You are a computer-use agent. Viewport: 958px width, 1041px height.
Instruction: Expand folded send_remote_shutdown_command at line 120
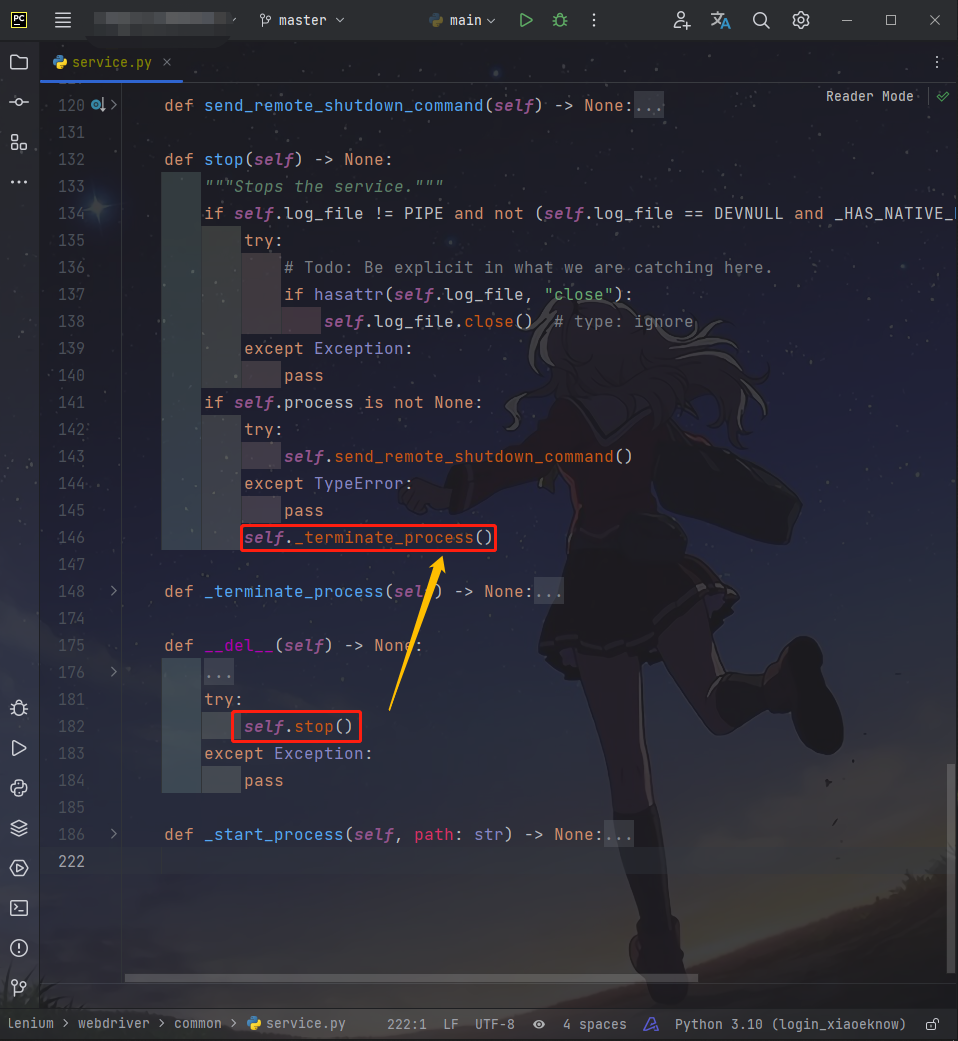114,105
